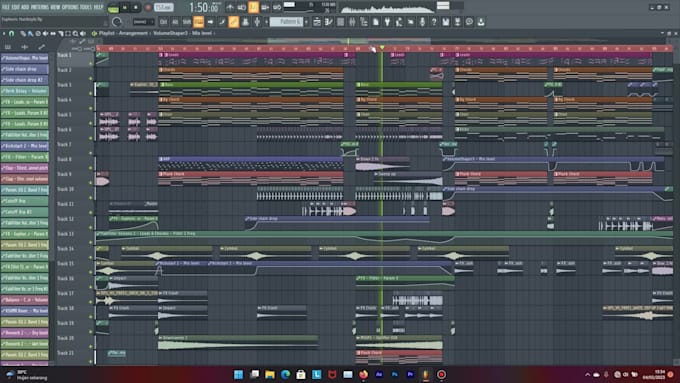Click 'VolumeShaper3 - Mix level' in the breadcrumb
The height and width of the screenshot is (383, 680).
pyautogui.click(x=182, y=33)
